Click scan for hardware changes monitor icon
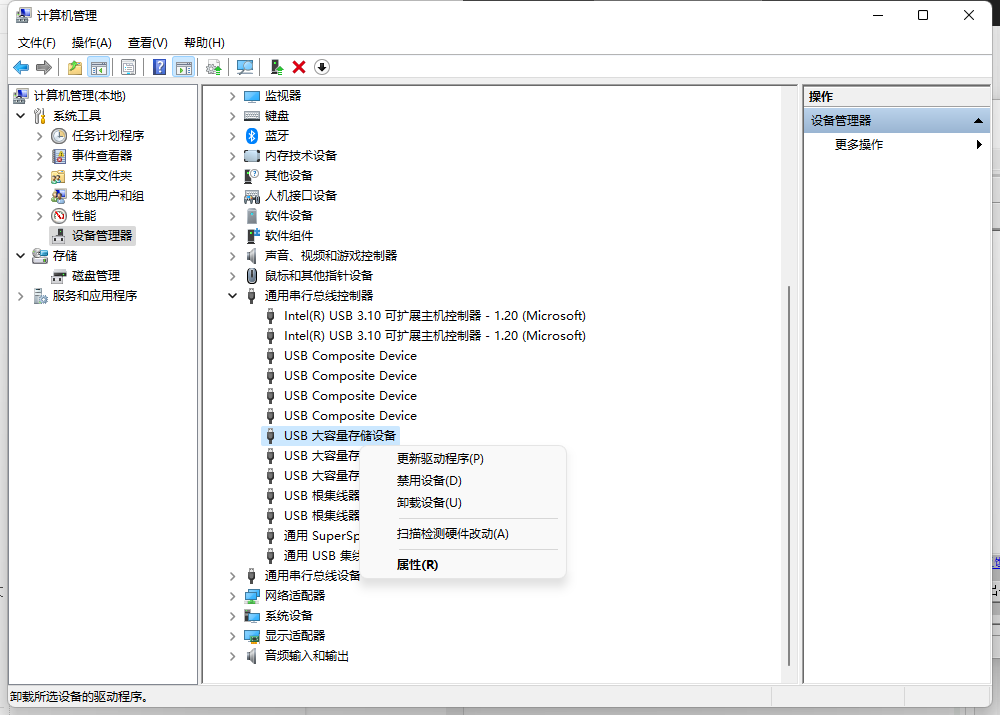Image resolution: width=1000 pixels, height=715 pixels. [244, 67]
